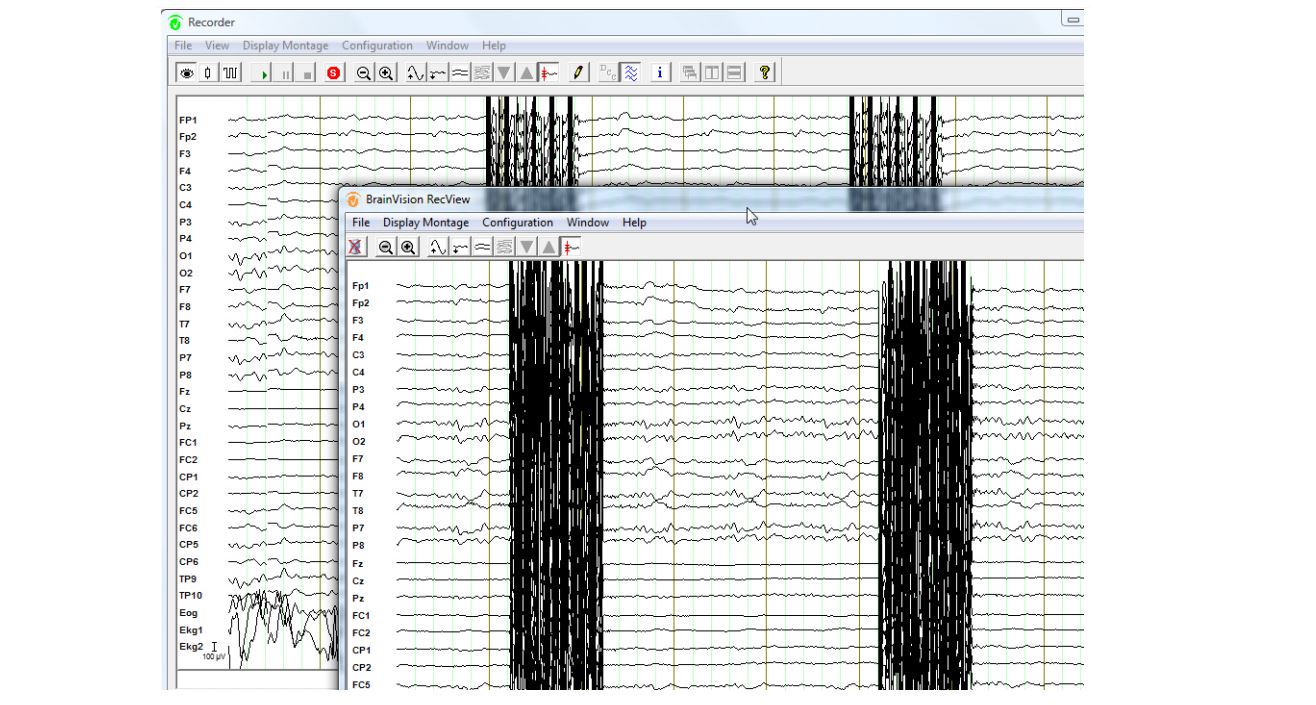Click the crossed-out red icon in RecView toolbar

pos(355,247)
